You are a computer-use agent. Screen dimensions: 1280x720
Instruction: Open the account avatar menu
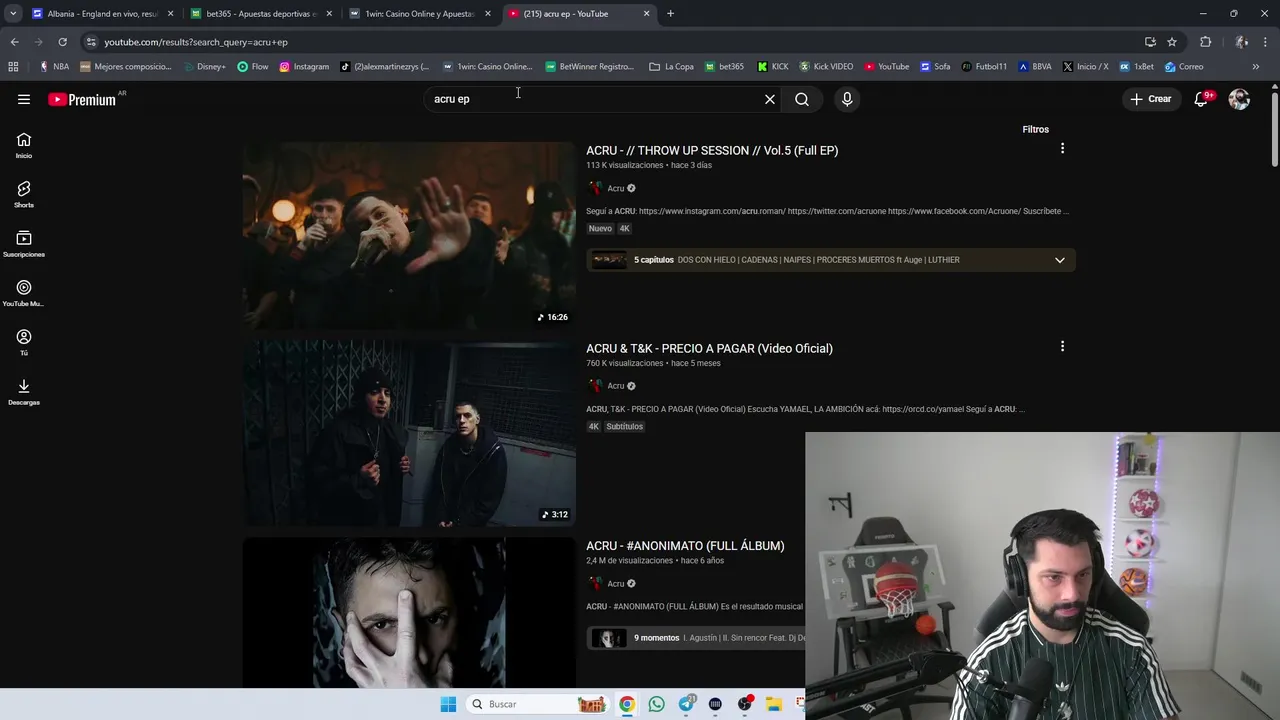[1239, 99]
